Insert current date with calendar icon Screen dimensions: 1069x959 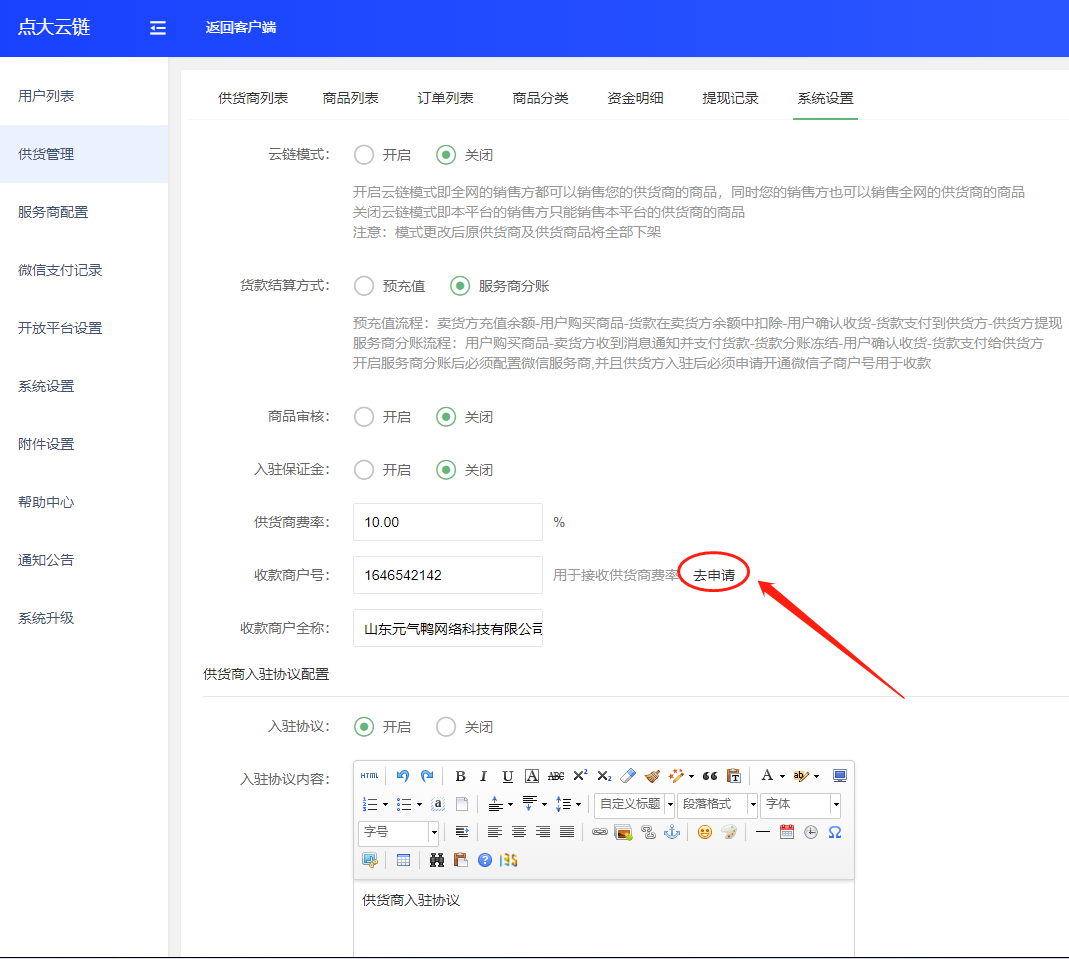click(787, 832)
